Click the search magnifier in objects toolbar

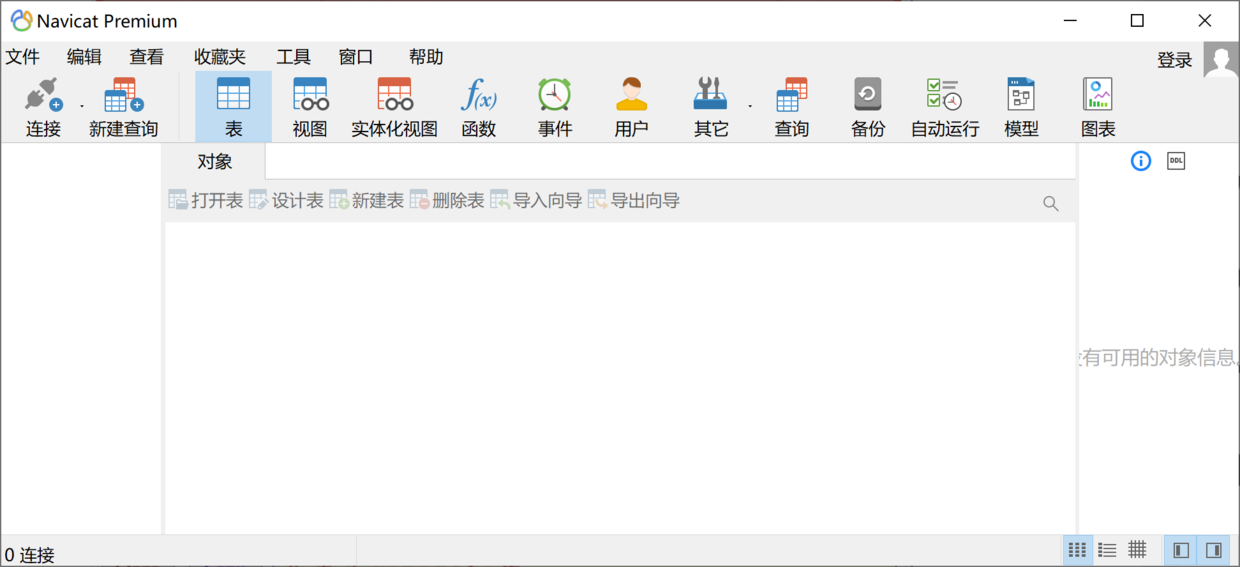pyautogui.click(x=1050, y=203)
